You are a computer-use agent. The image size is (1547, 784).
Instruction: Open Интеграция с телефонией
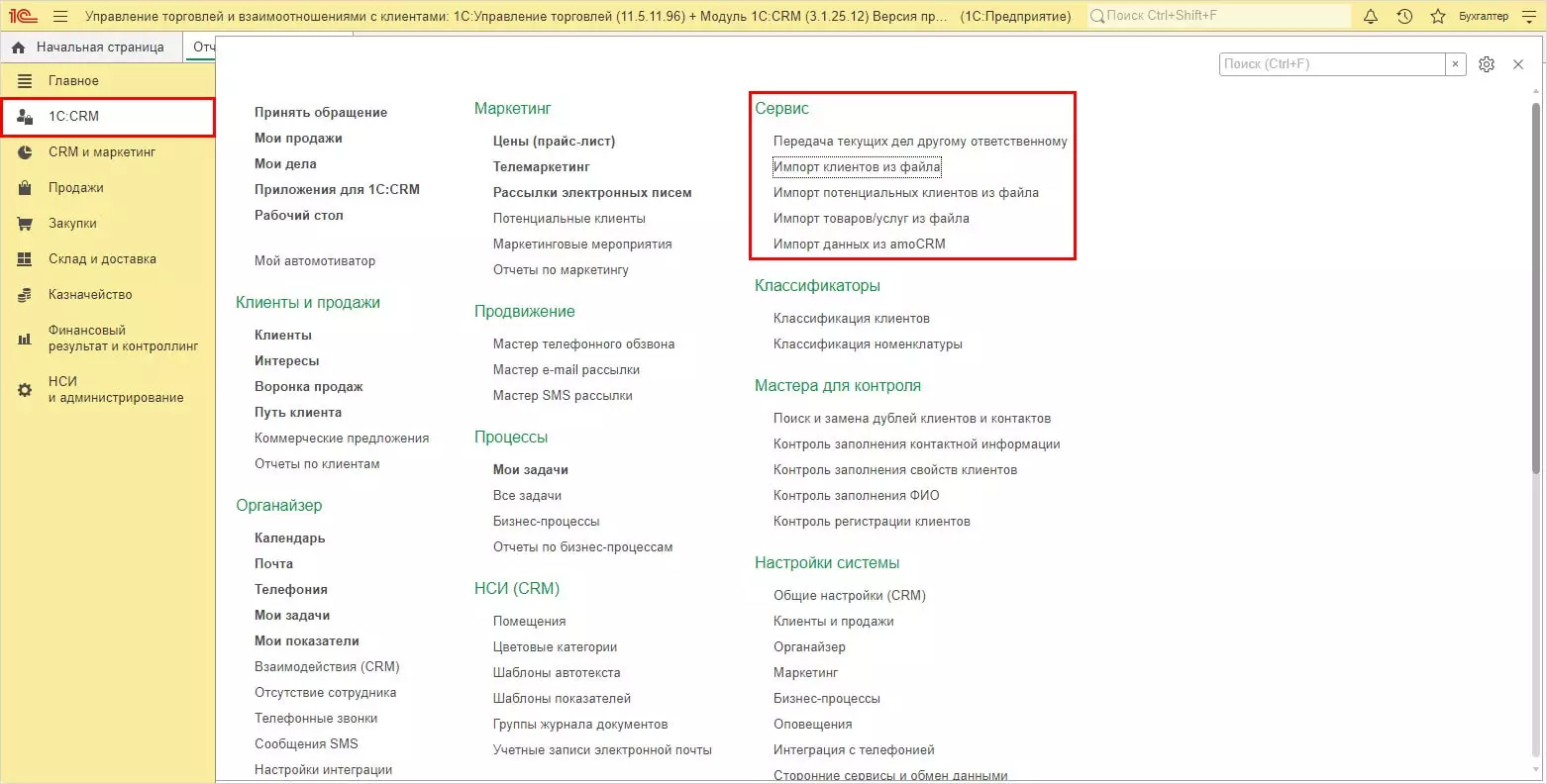pos(854,750)
